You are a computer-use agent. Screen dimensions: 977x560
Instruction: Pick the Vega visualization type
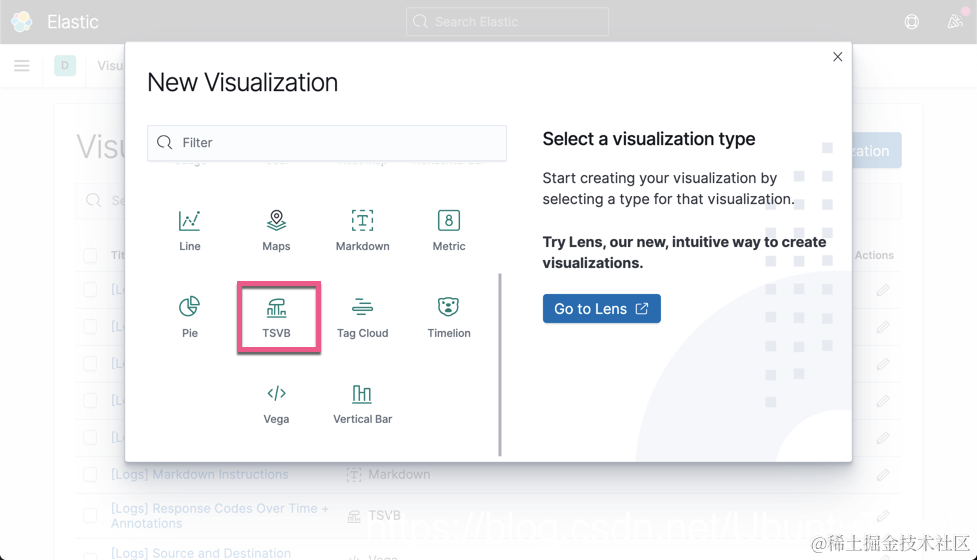tap(276, 404)
